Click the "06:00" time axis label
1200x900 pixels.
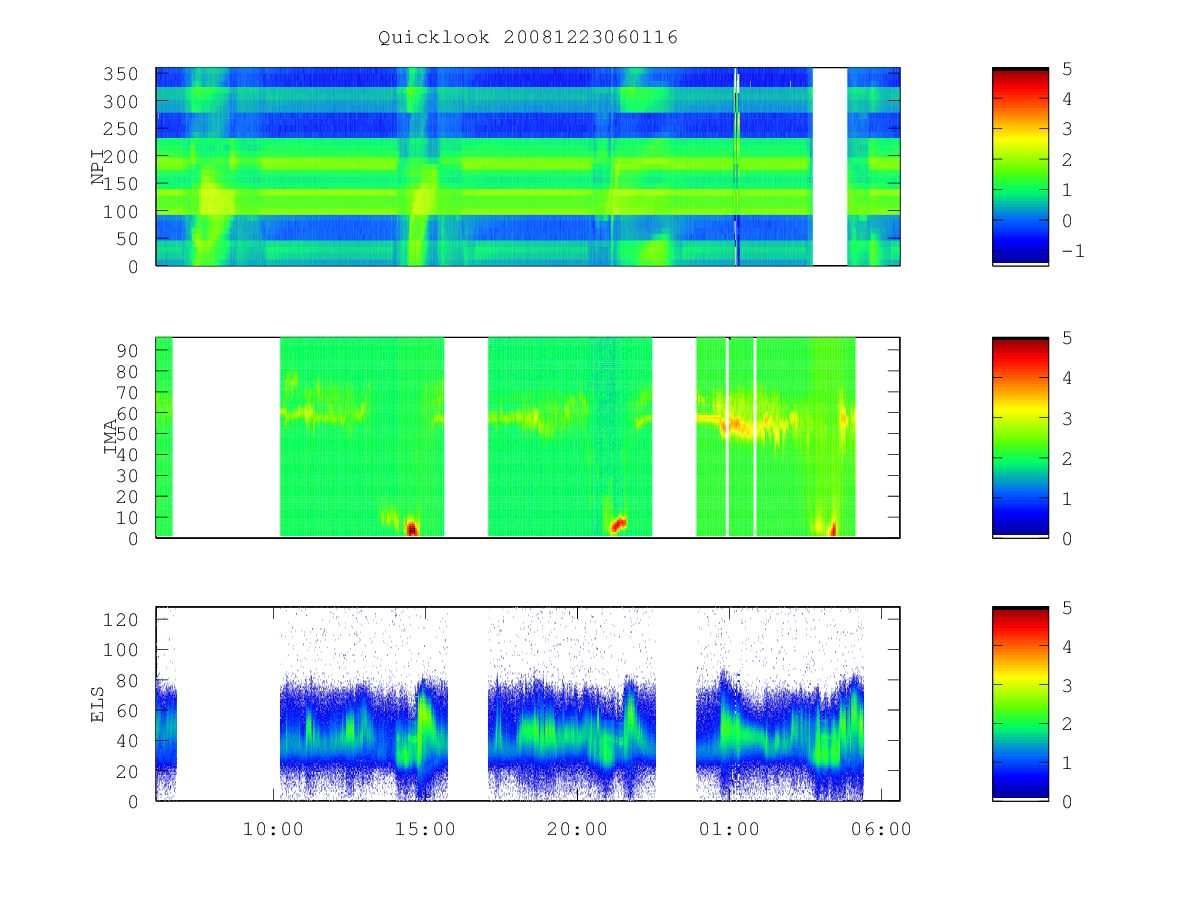click(881, 829)
